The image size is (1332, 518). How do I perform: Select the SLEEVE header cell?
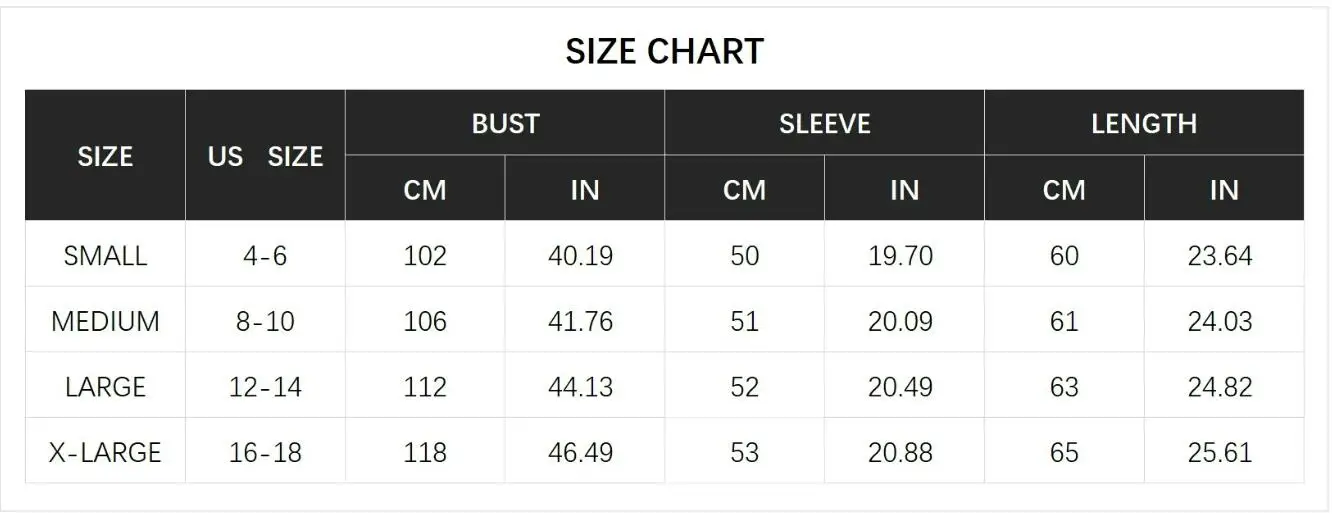824,124
